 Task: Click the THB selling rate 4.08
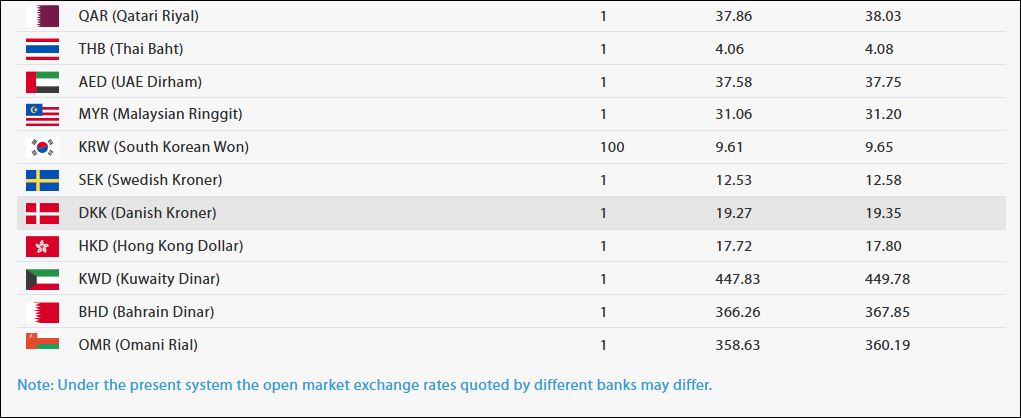[879, 49]
